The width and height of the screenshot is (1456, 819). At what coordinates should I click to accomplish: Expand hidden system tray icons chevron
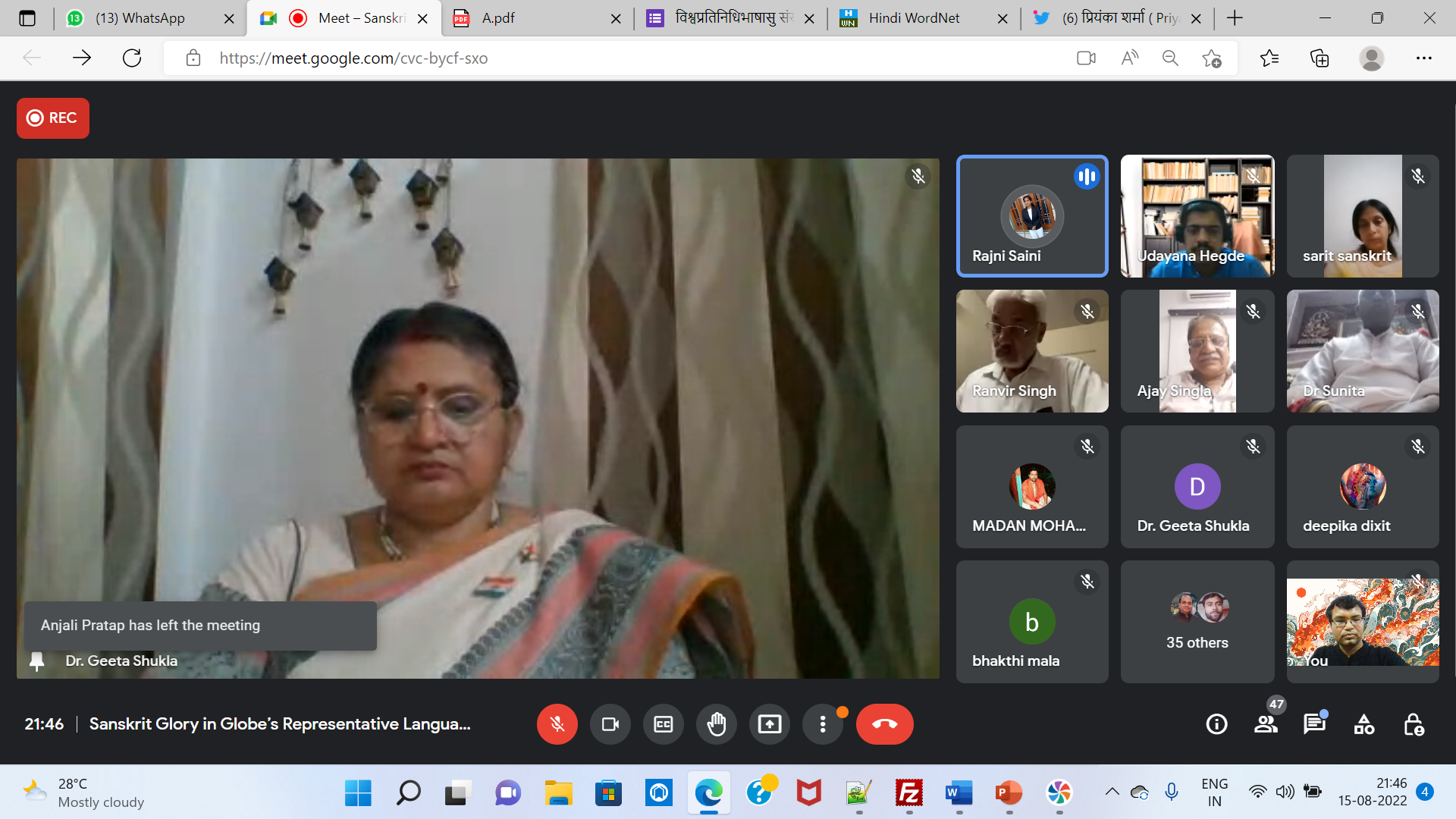[1112, 792]
